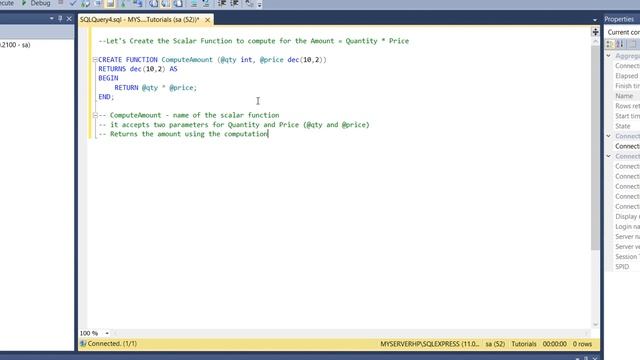Increase indent of selected lines
The width and height of the screenshot is (640, 360).
tap(234, 4)
